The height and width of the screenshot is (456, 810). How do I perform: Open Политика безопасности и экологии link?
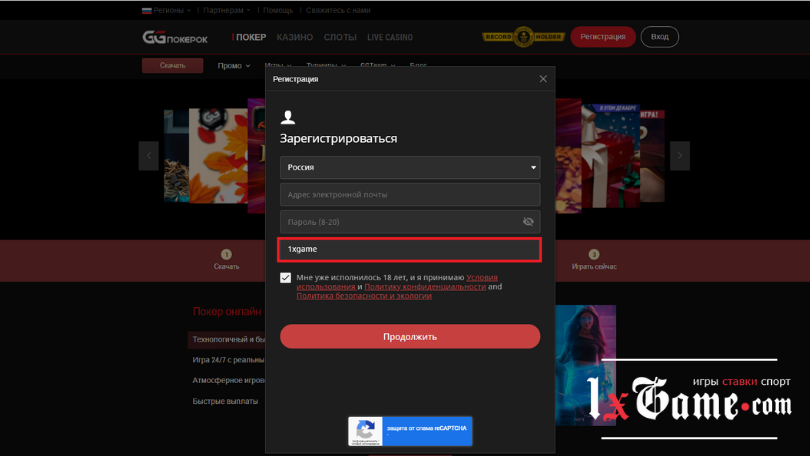point(364,296)
